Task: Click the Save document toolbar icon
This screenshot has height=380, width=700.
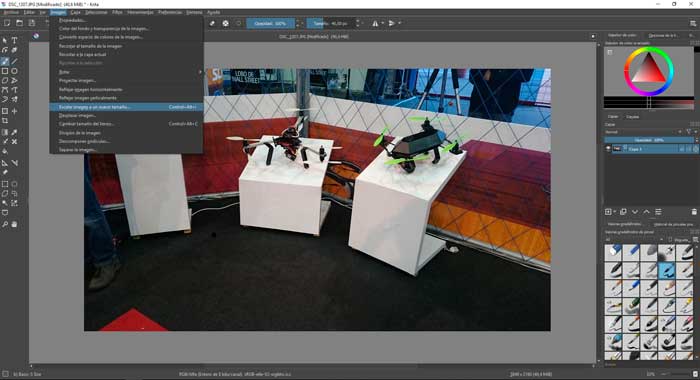Action: coord(31,23)
